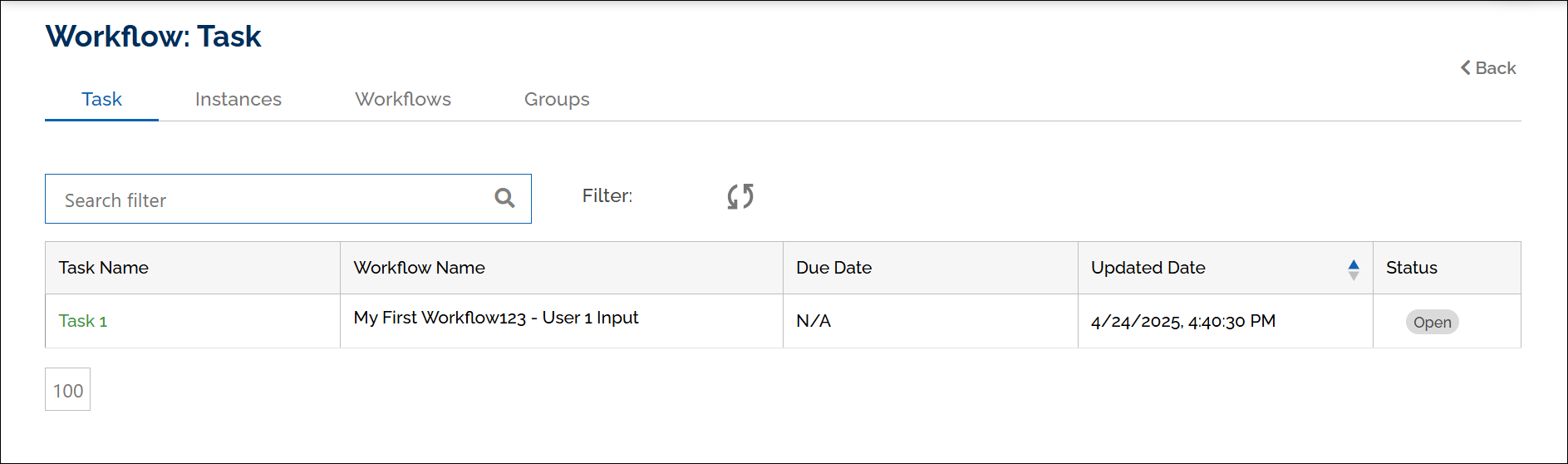The image size is (1568, 464).
Task: Click the refresh arrows icon
Action: 740,196
